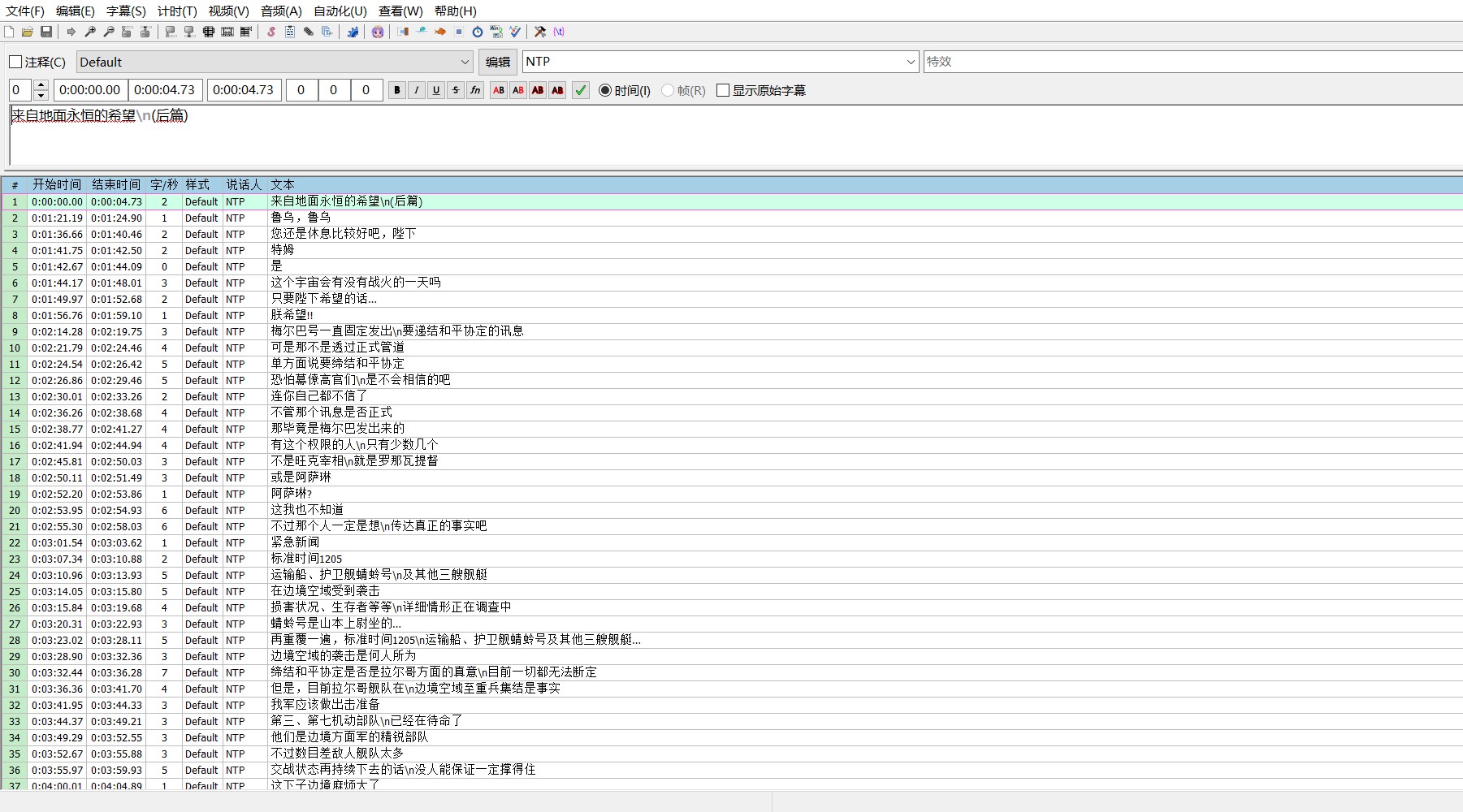Screen dimensions: 1463x812
Task: Set primary color with first AB button
Action: click(x=499, y=90)
